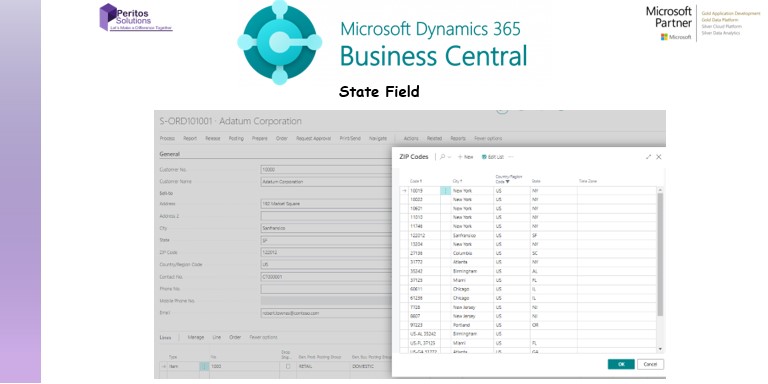Select code US-AL 35242 row
Screen dimensions: 768x384
(528, 334)
